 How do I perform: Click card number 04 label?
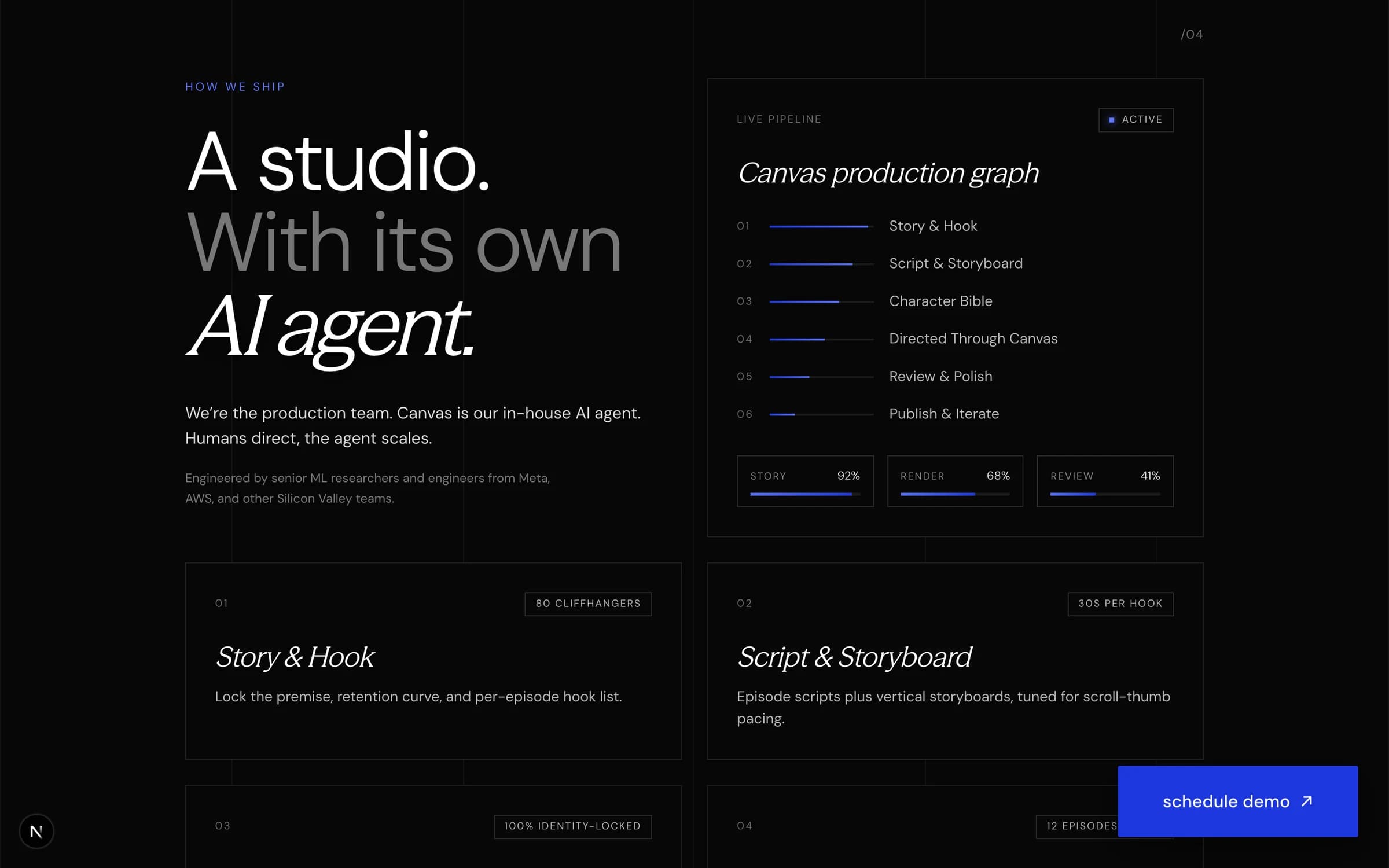pos(745,826)
